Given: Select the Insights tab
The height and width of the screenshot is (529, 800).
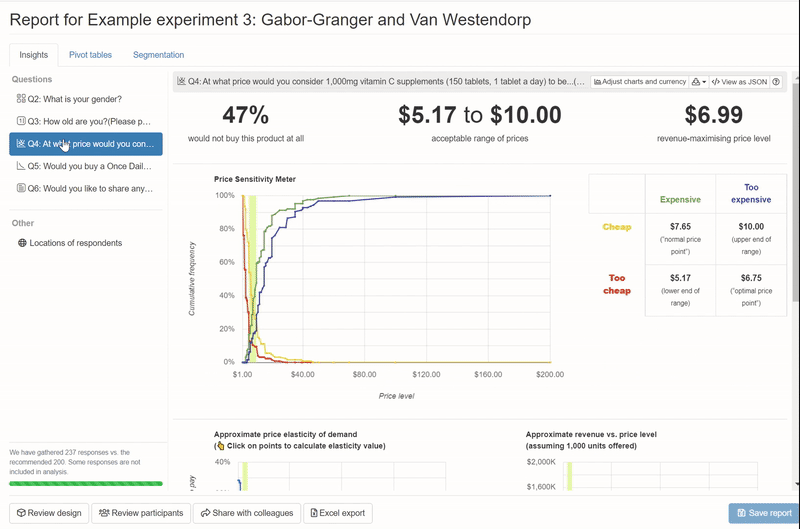Looking at the screenshot, I should (34, 55).
